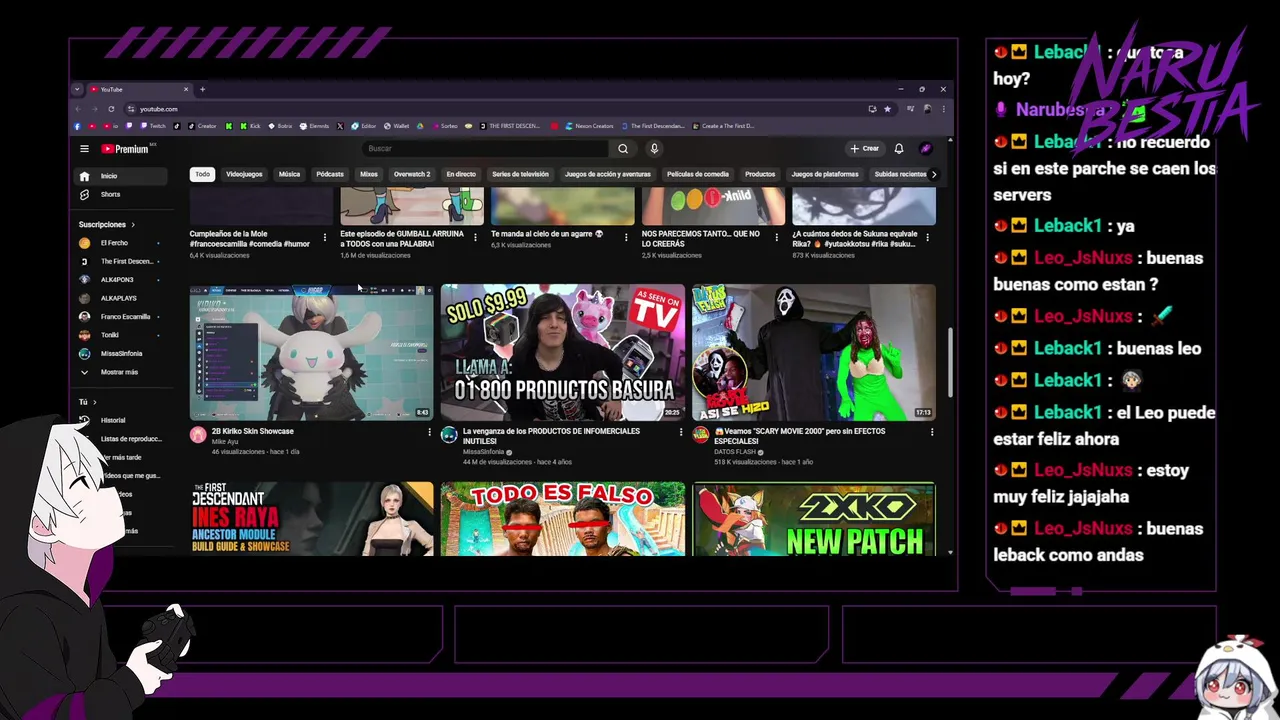The height and width of the screenshot is (720, 1280).
Task: Open the Botrix bookmark
Action: click(280, 126)
